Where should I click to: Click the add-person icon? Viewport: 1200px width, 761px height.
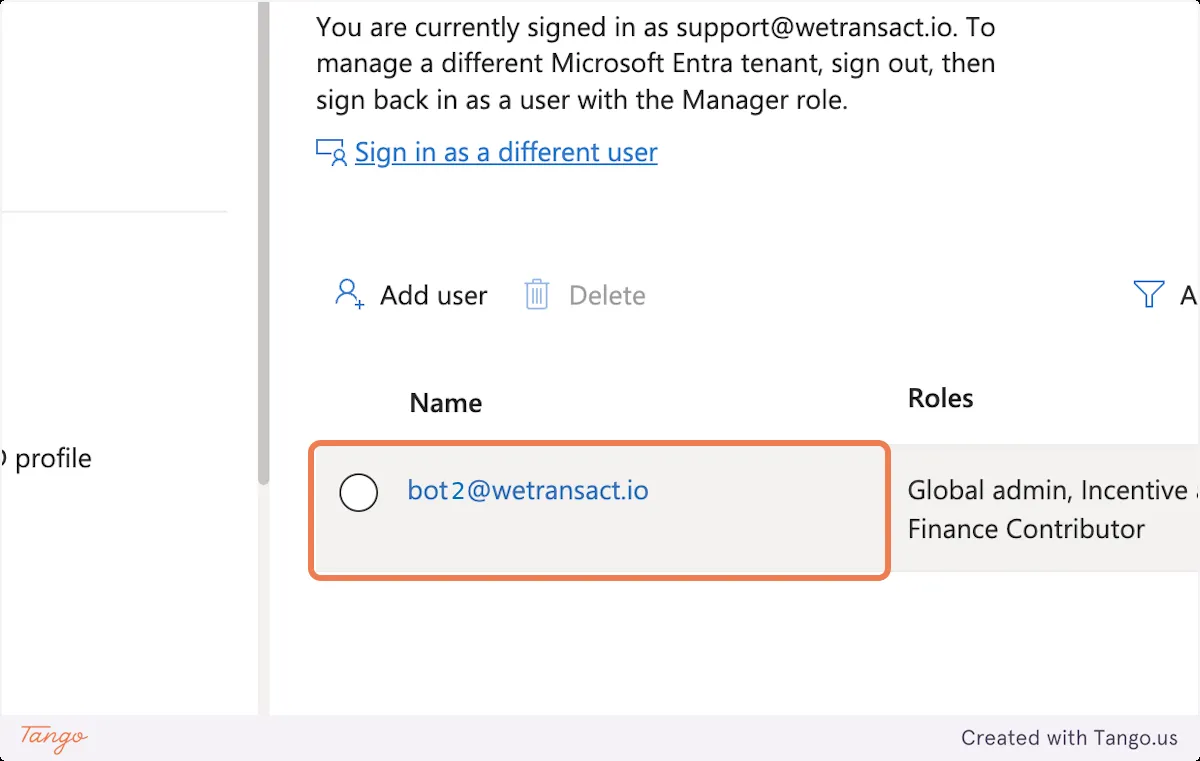click(x=349, y=294)
